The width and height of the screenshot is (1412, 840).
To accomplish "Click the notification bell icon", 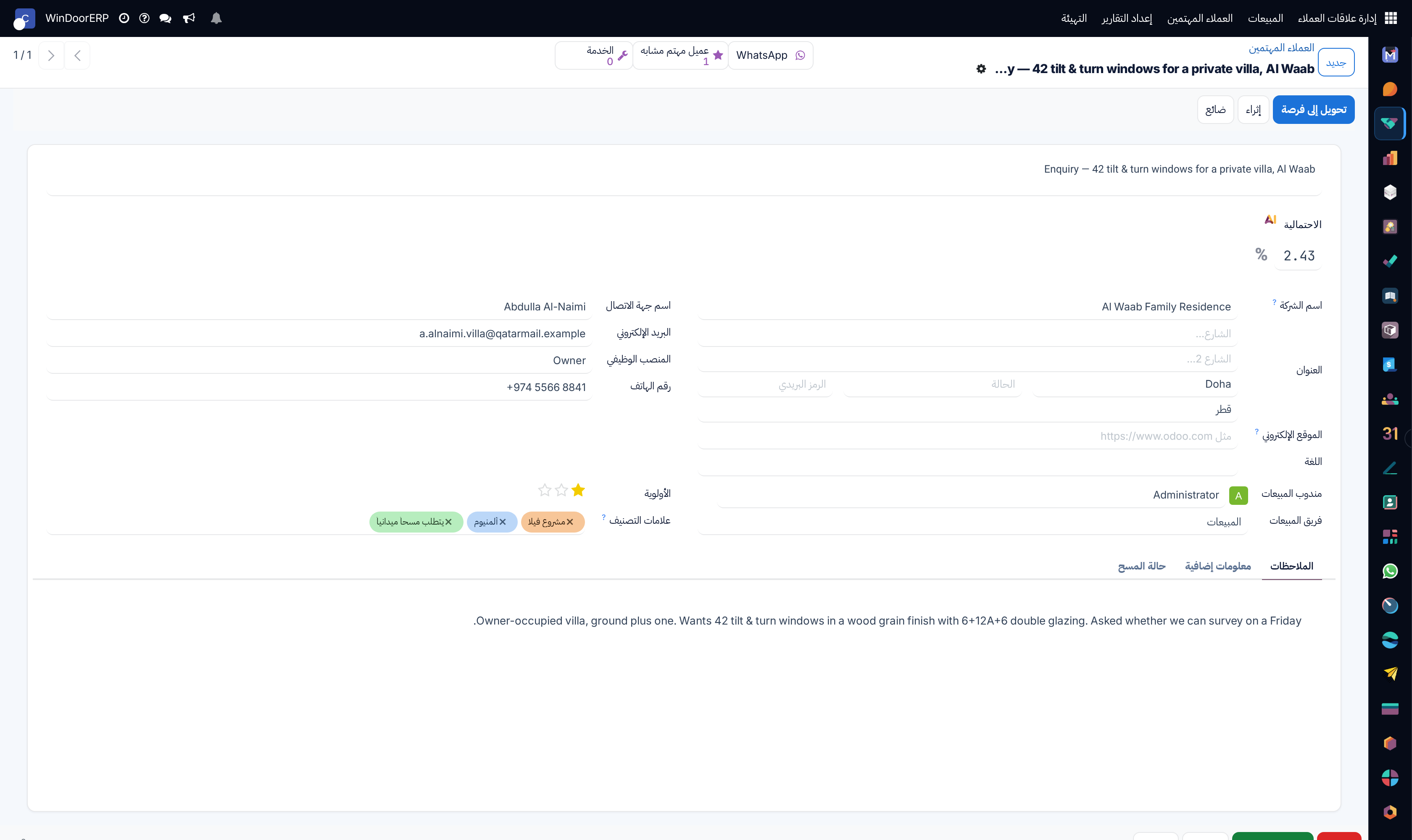I will (x=216, y=18).
